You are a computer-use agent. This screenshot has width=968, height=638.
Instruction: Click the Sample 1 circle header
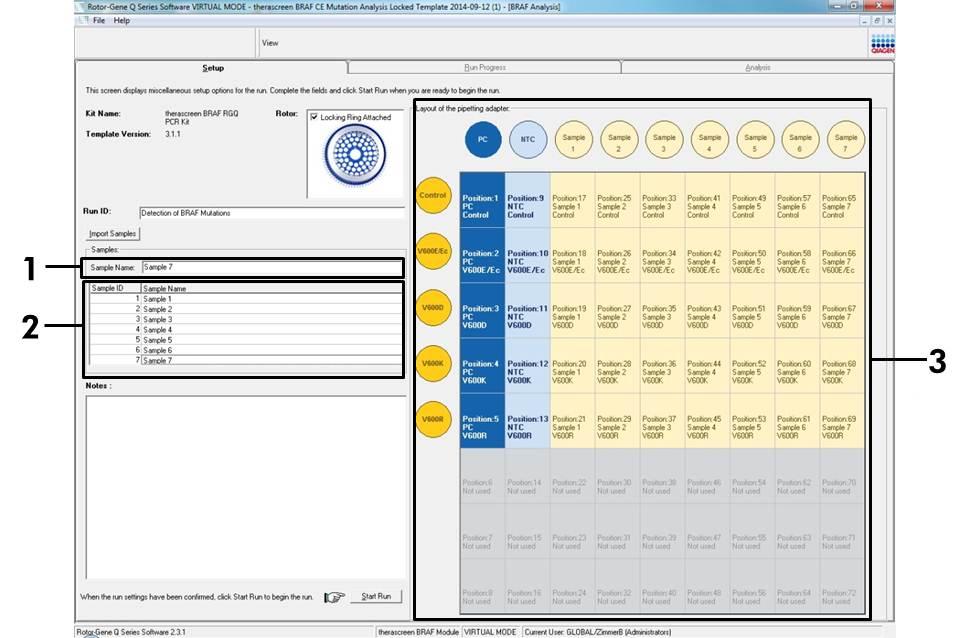click(x=574, y=139)
